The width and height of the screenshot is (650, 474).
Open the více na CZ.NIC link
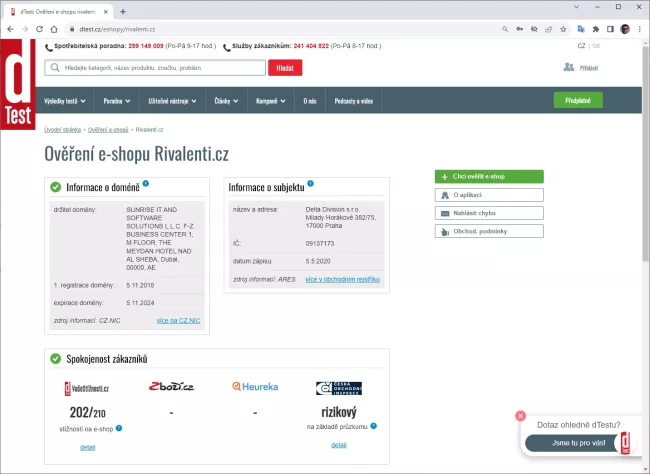tap(179, 320)
